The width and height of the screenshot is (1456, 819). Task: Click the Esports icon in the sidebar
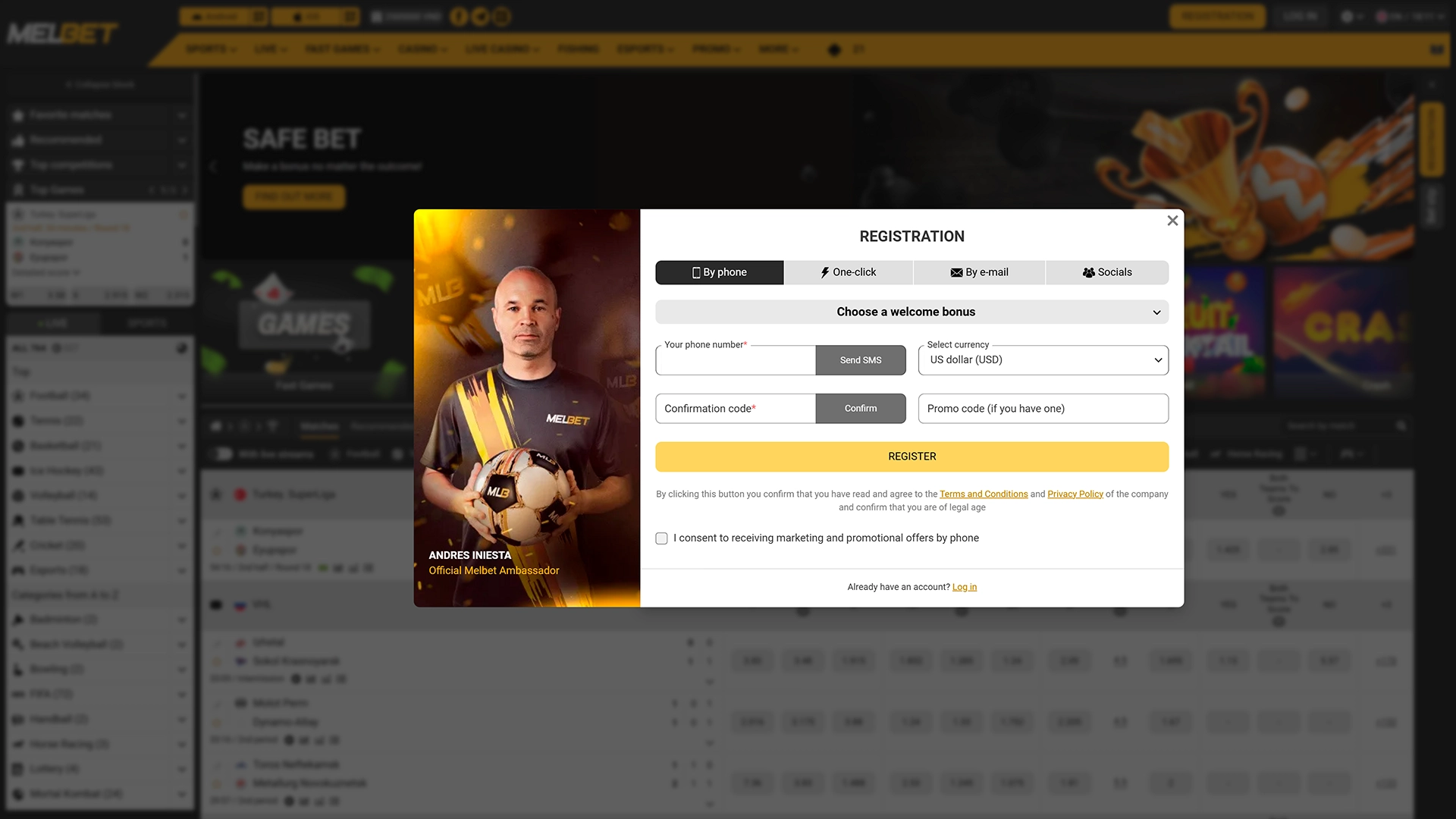[x=17, y=570]
